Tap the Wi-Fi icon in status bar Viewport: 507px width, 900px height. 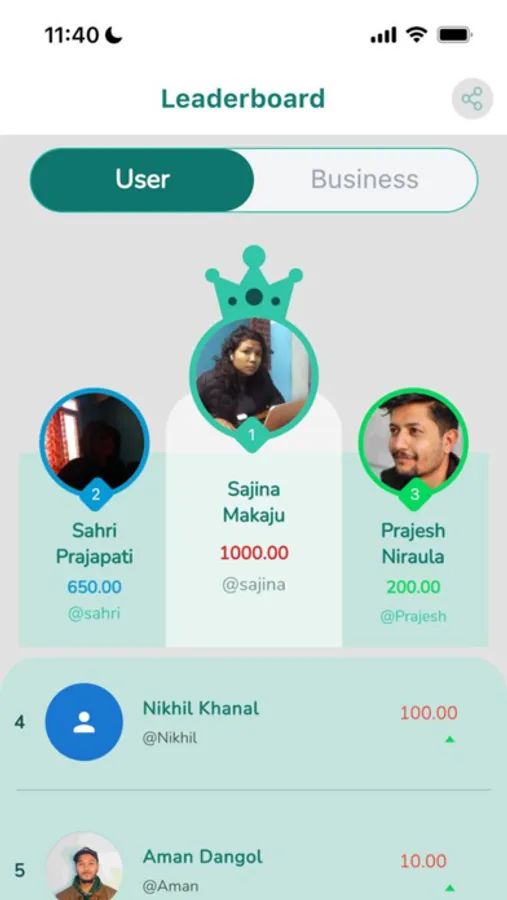tap(416, 35)
